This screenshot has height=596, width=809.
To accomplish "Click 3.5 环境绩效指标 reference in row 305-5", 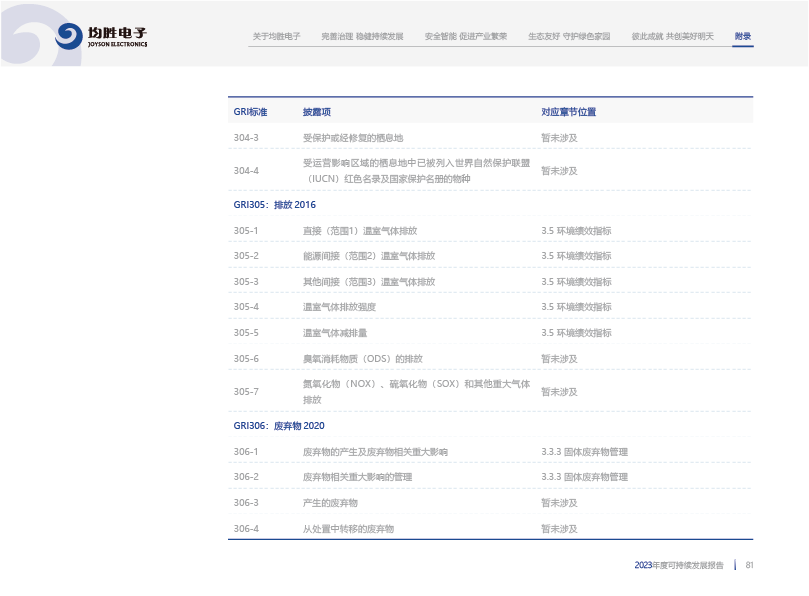I will pos(576,333).
